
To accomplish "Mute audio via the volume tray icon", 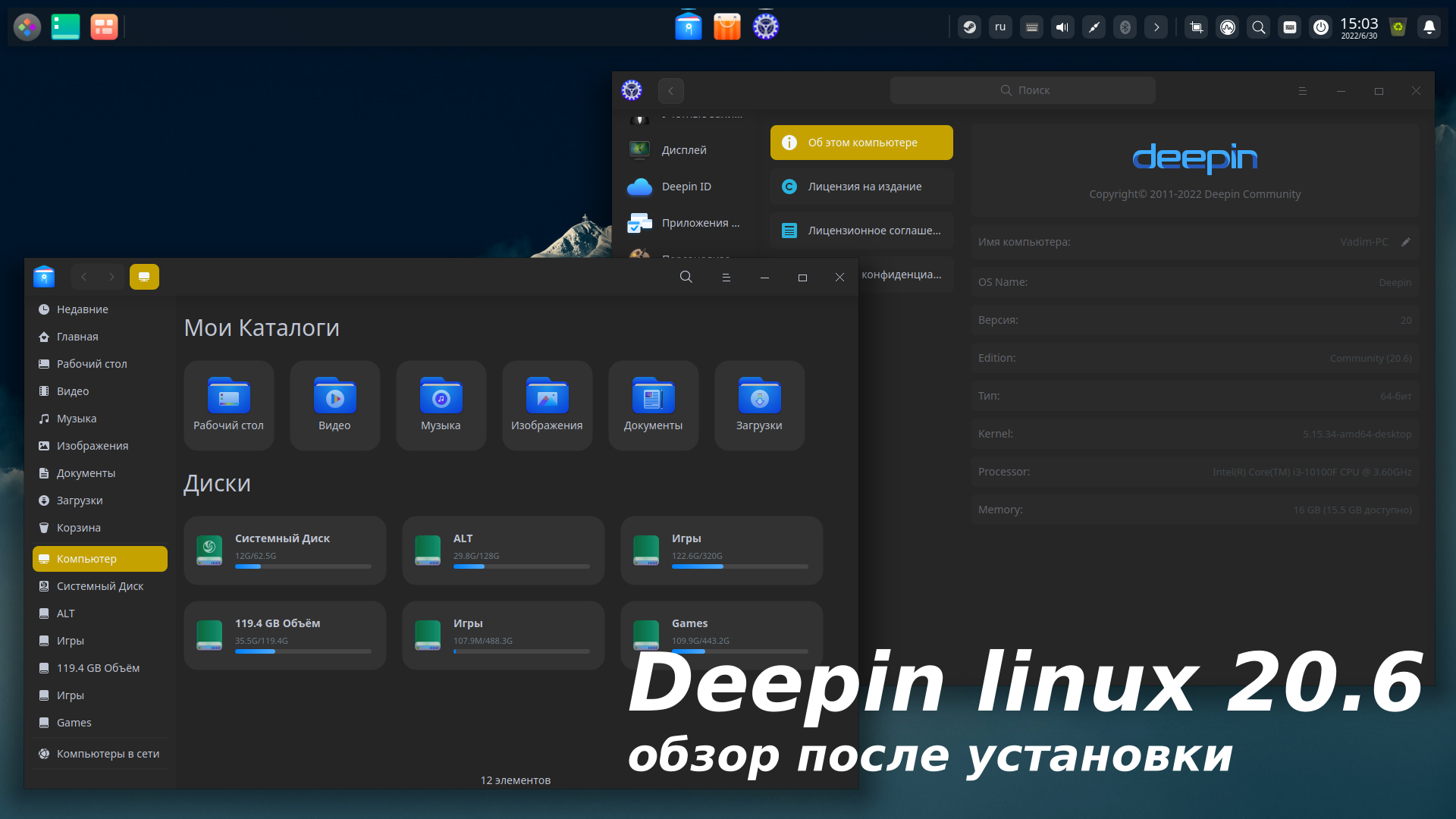I will tap(1062, 27).
